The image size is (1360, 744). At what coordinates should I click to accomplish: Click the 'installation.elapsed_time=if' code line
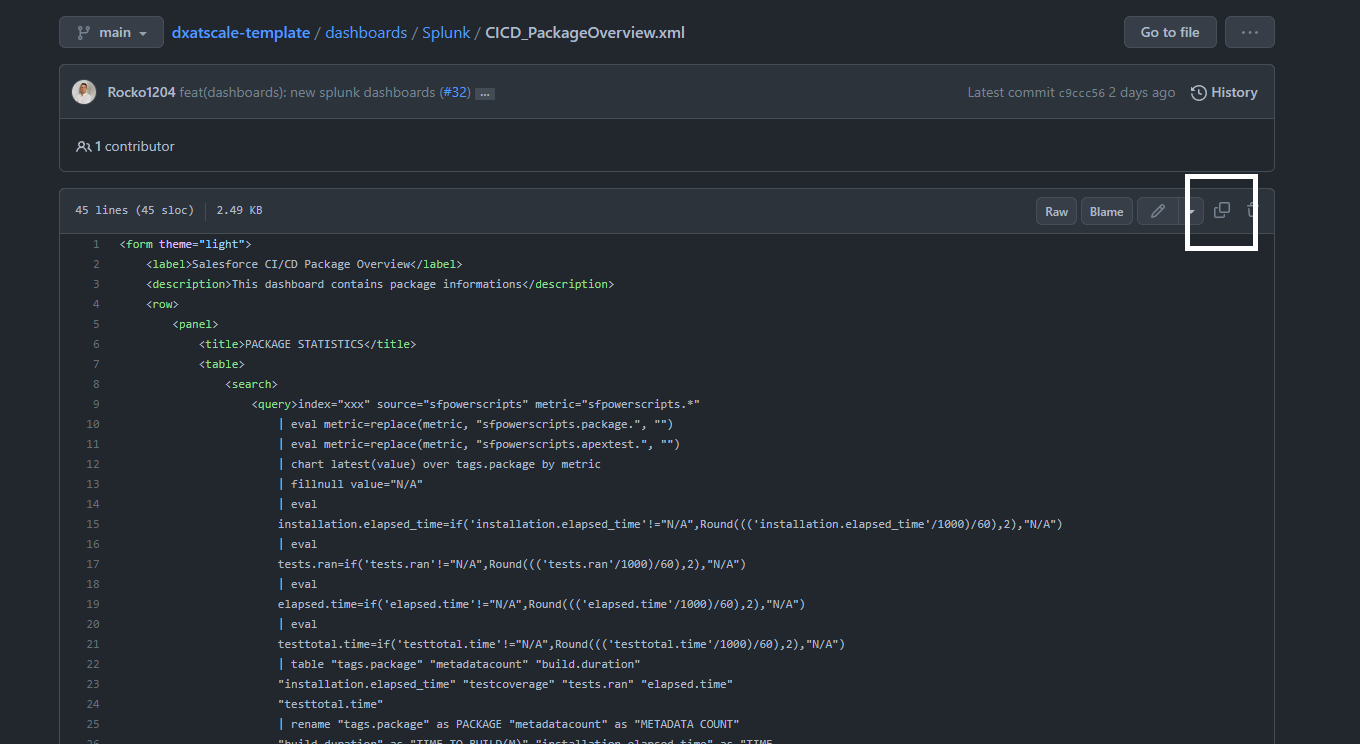670,524
